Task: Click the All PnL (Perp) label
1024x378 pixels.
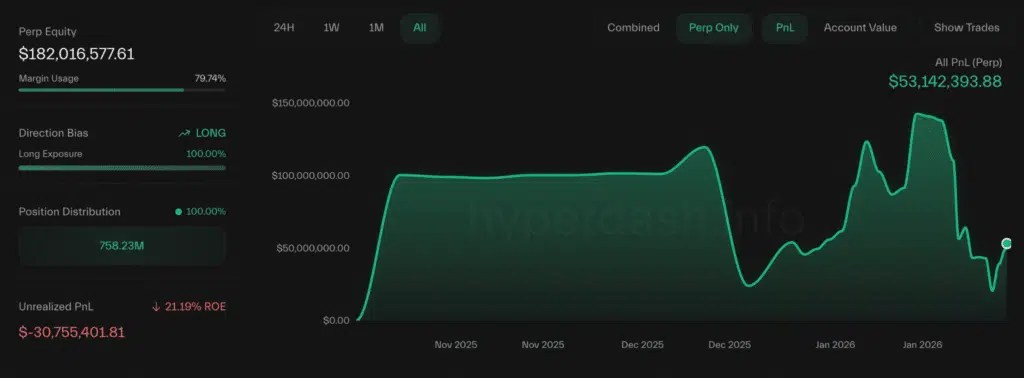Action: [968, 63]
